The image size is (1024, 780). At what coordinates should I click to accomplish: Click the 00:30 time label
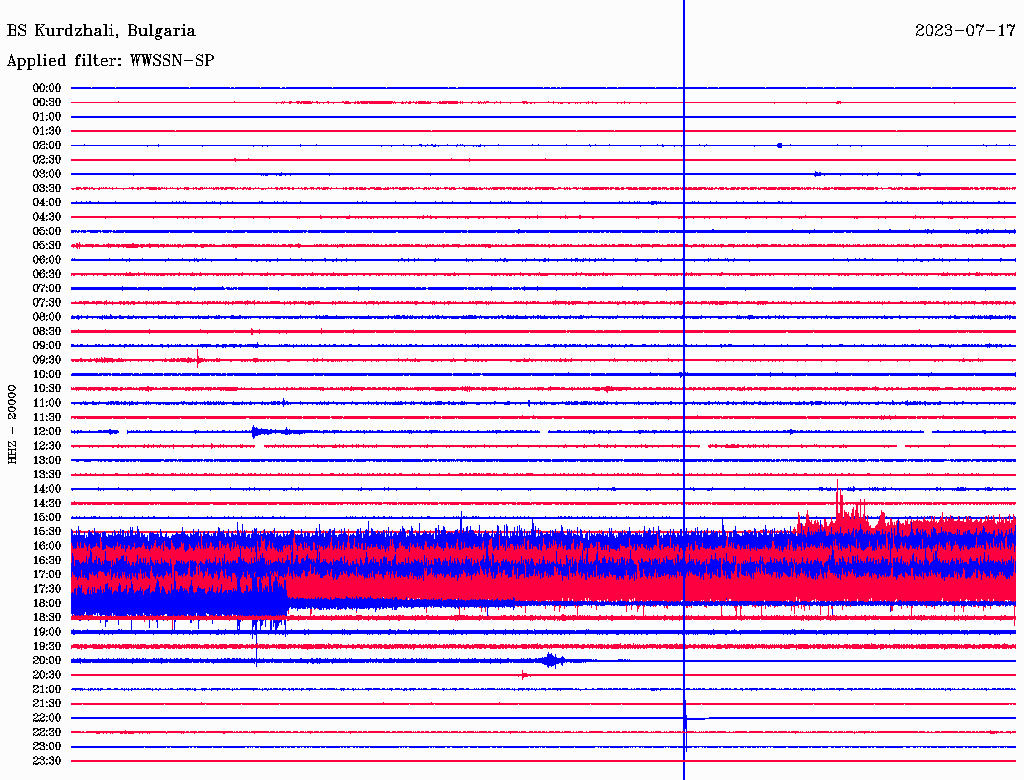click(x=47, y=102)
